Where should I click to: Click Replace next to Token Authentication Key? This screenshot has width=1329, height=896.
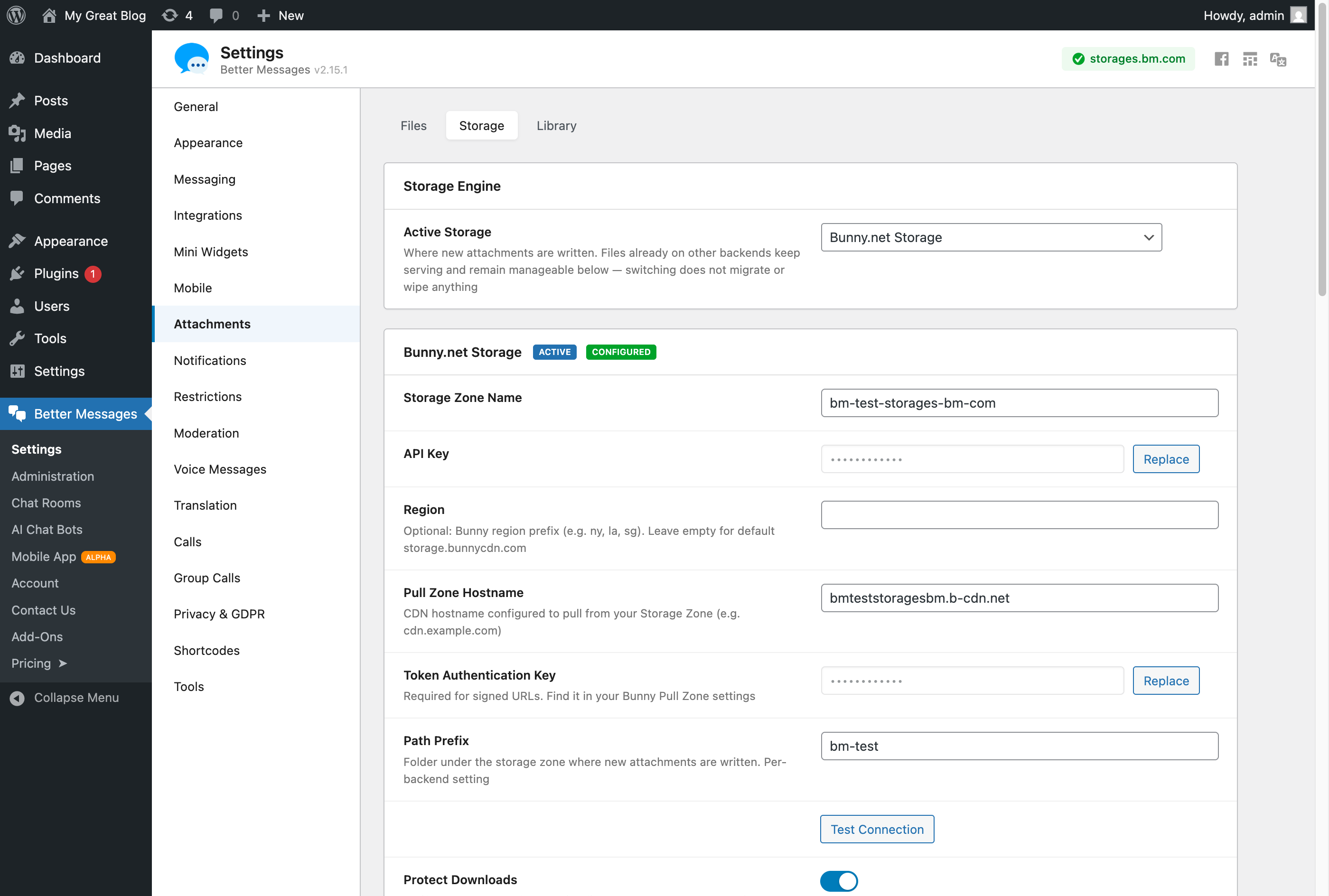[1166, 681]
